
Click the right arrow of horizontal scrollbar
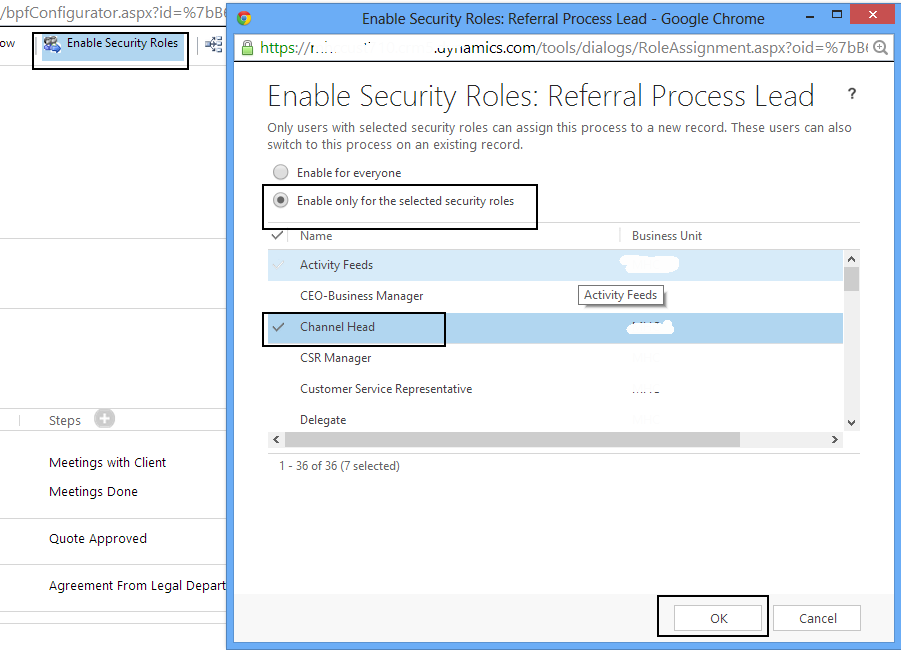[836, 440]
